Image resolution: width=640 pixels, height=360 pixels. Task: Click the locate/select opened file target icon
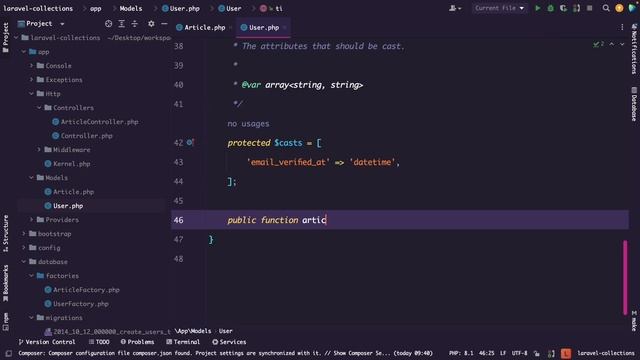tap(109, 24)
